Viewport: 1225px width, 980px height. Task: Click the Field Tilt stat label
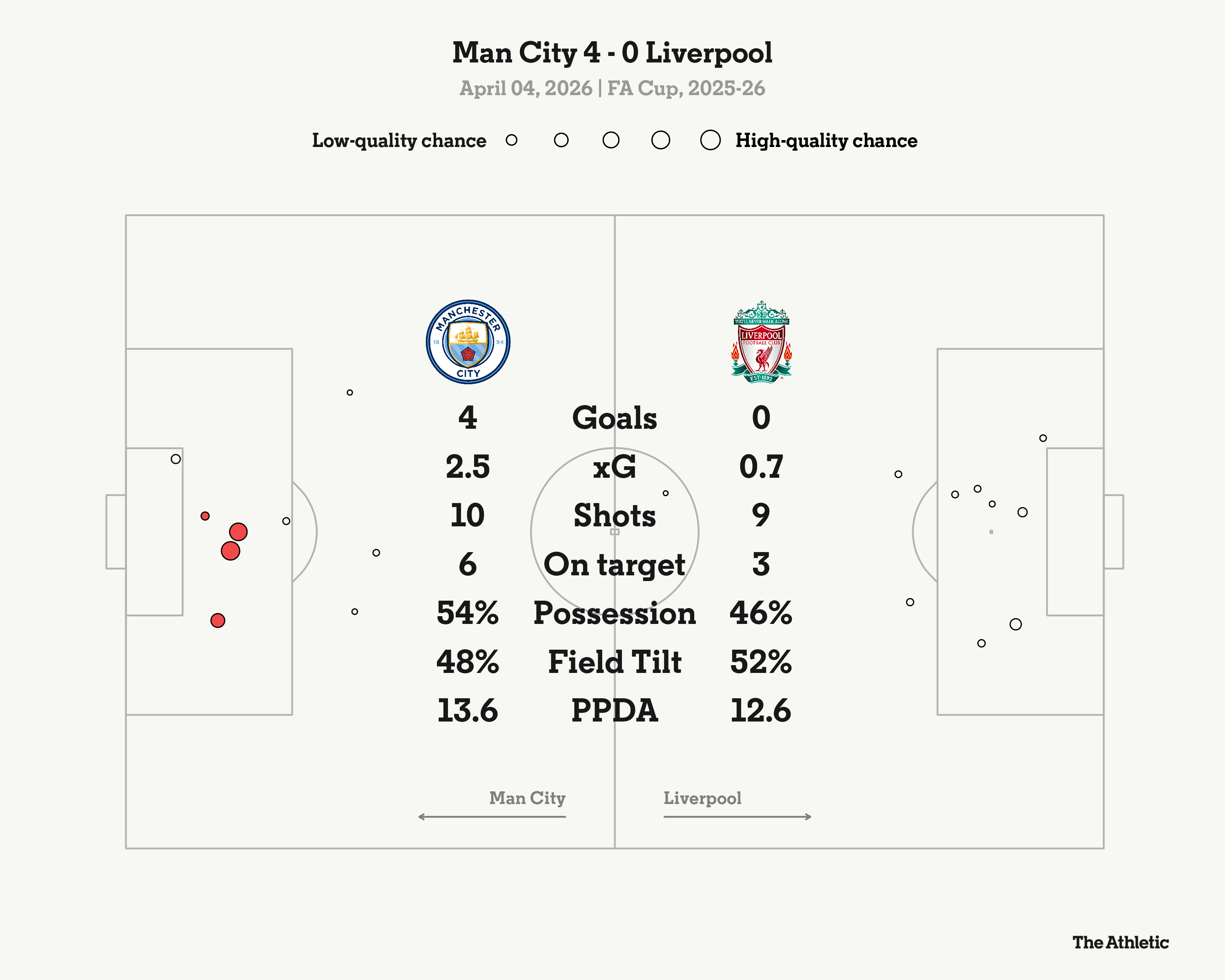[x=614, y=662]
